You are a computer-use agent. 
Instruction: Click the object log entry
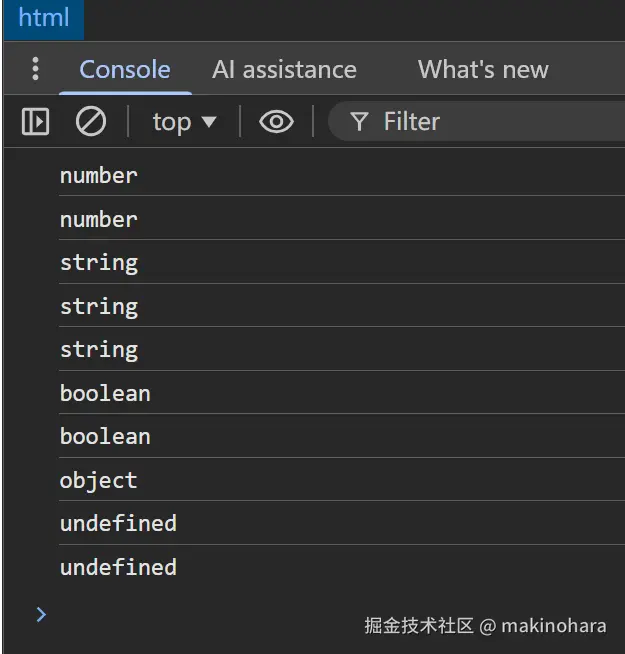pyautogui.click(x=98, y=480)
